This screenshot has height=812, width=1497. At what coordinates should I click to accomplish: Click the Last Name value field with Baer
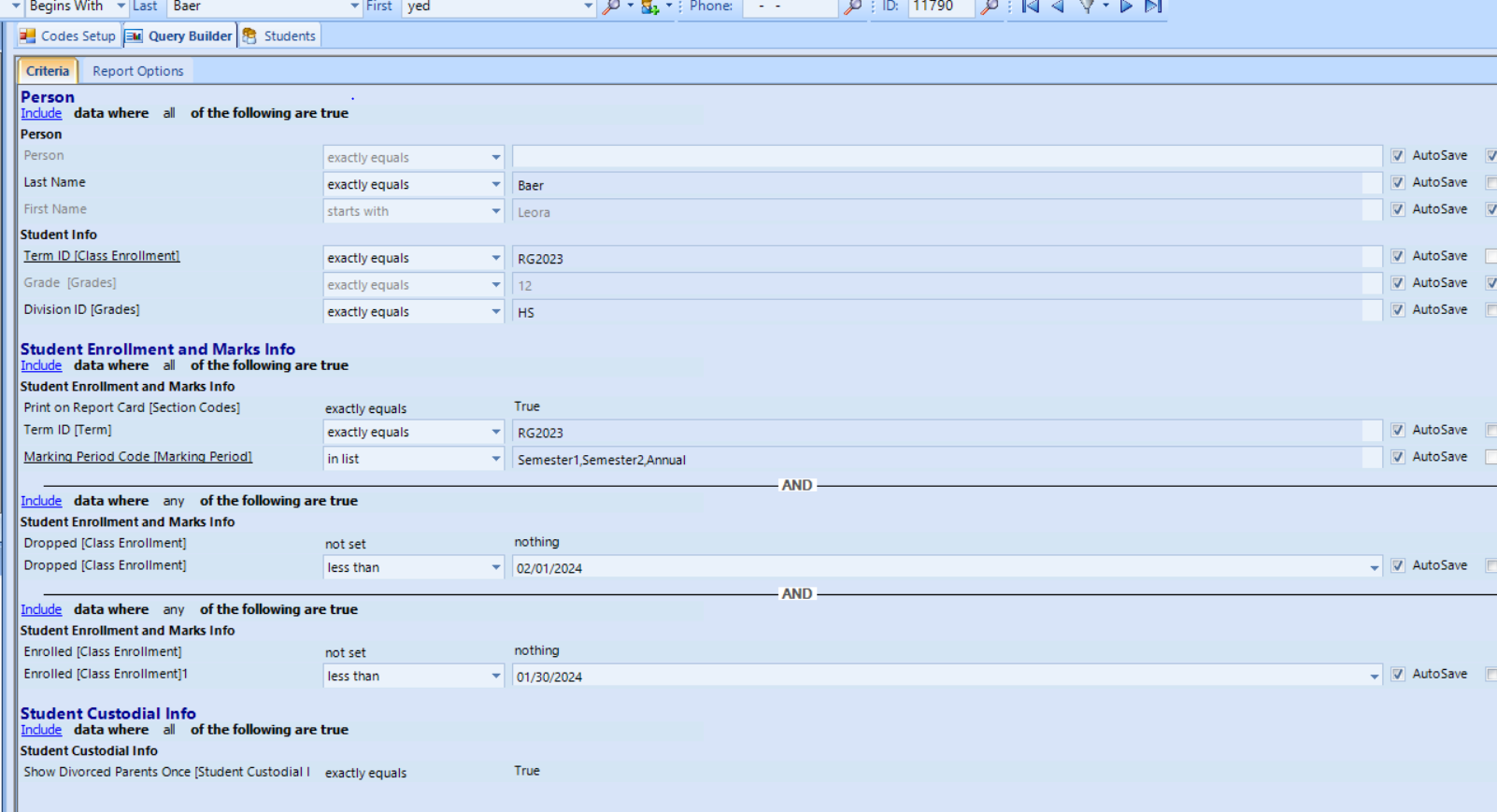947,185
